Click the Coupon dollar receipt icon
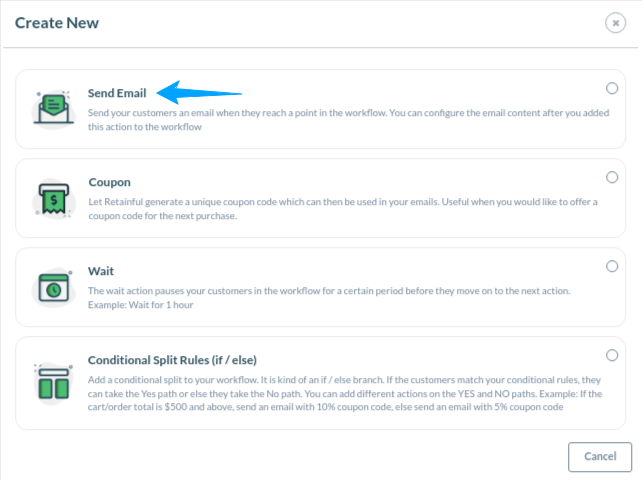This screenshot has width=642, height=480. tap(54, 199)
